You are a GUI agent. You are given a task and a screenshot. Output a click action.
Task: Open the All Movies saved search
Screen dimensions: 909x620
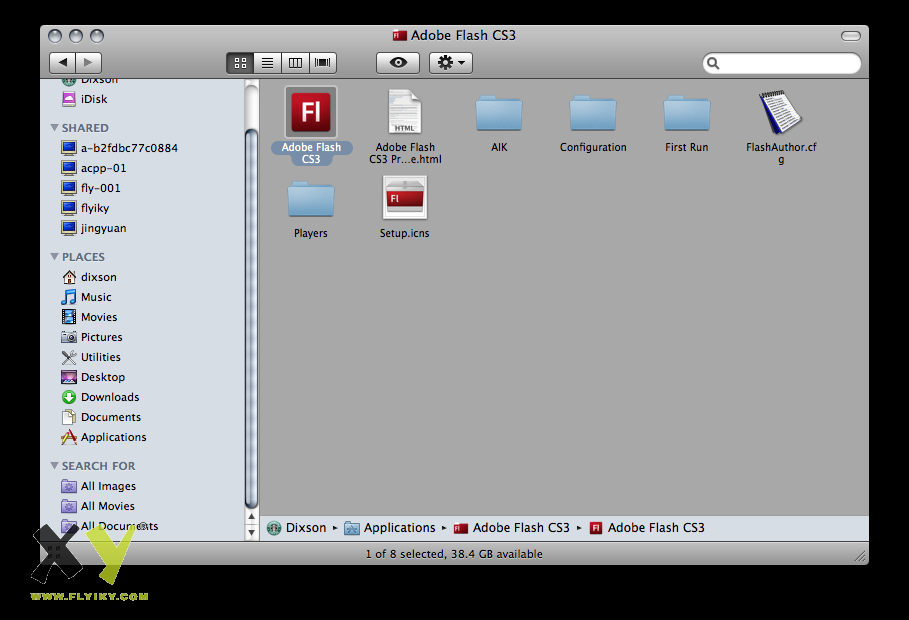point(97,506)
